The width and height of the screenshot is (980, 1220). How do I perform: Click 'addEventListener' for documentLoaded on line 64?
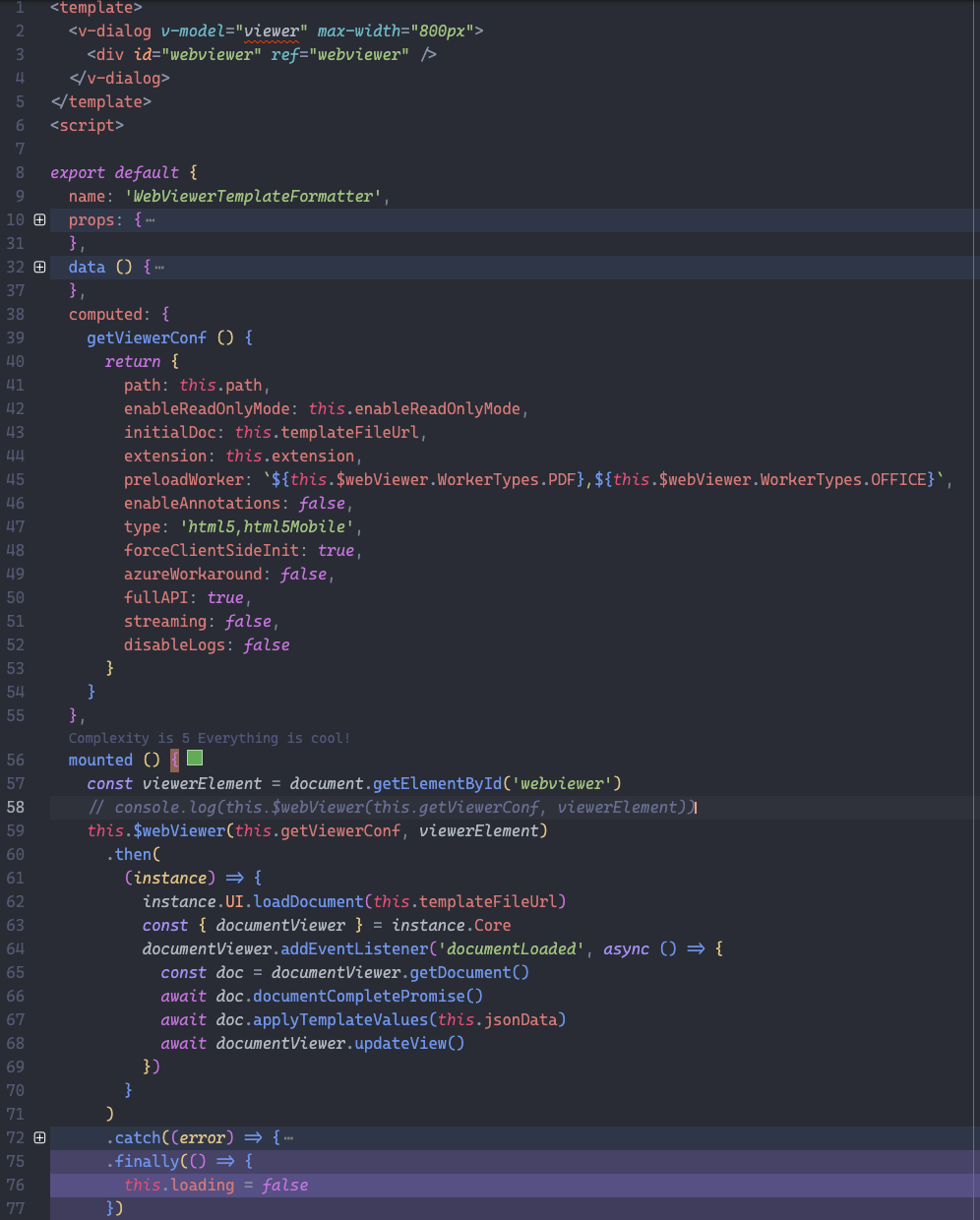[353, 948]
